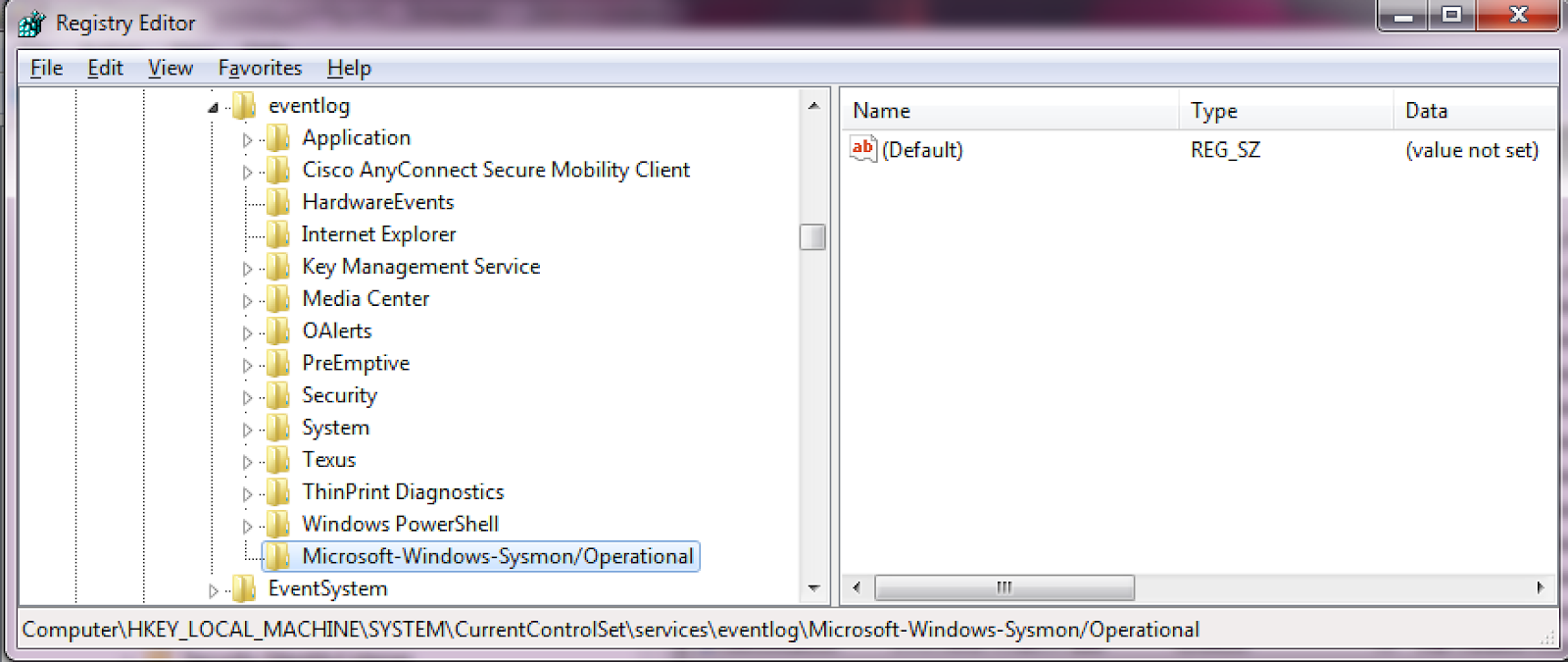1568x662 pixels.
Task: Click the '(value not set)' data cell
Action: [x=1471, y=150]
